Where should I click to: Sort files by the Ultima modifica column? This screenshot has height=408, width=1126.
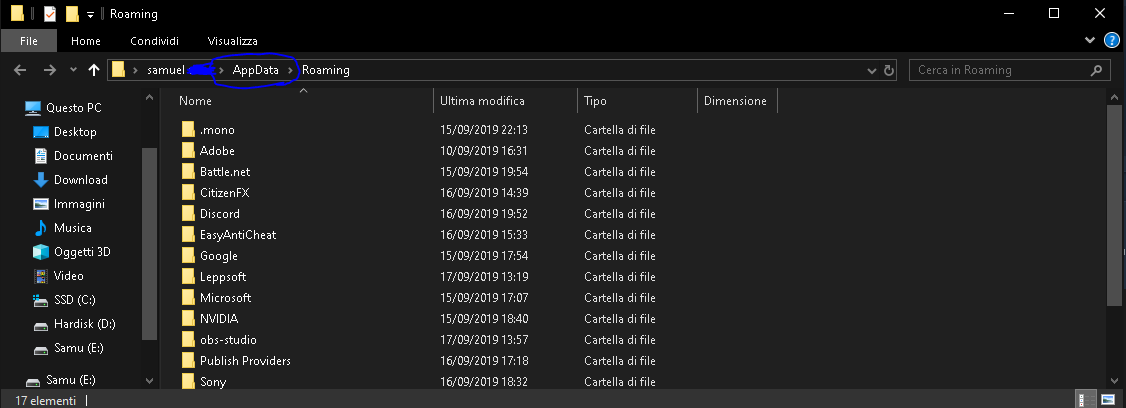482,101
